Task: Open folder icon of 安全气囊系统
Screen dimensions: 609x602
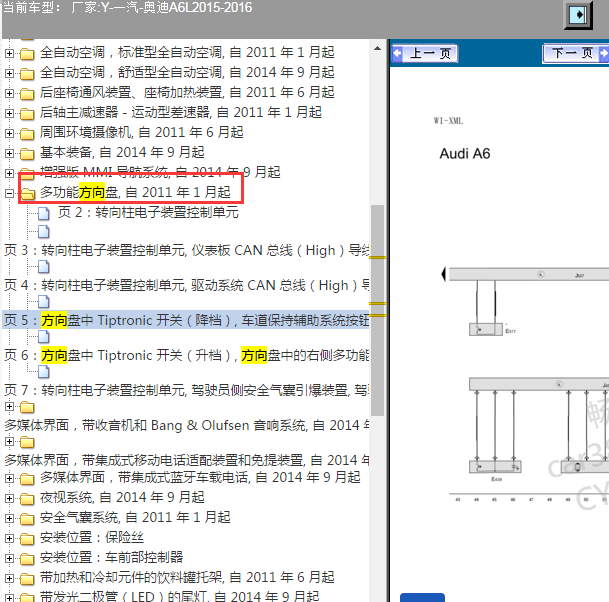Action: [x=27, y=518]
